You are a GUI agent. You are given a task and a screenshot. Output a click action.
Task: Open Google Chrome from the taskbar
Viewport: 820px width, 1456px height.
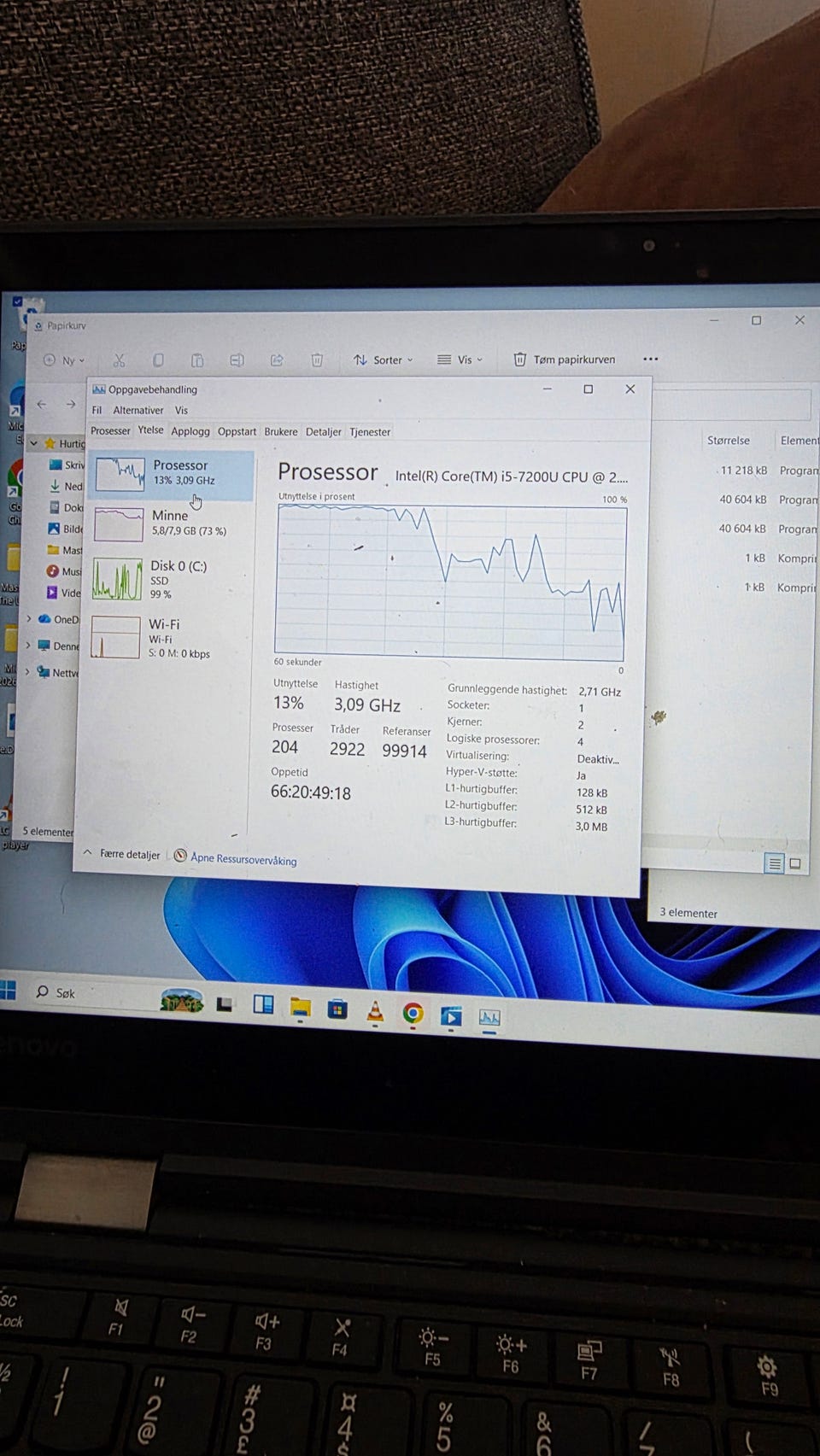[x=413, y=1014]
